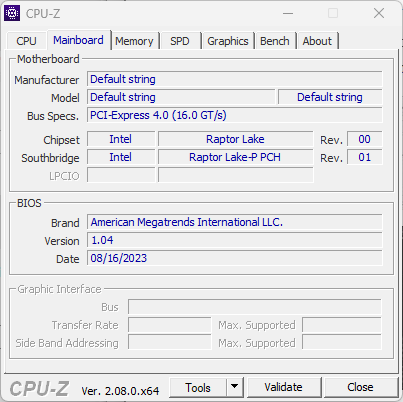
Task: Open the Bench tab
Action: 275,41
